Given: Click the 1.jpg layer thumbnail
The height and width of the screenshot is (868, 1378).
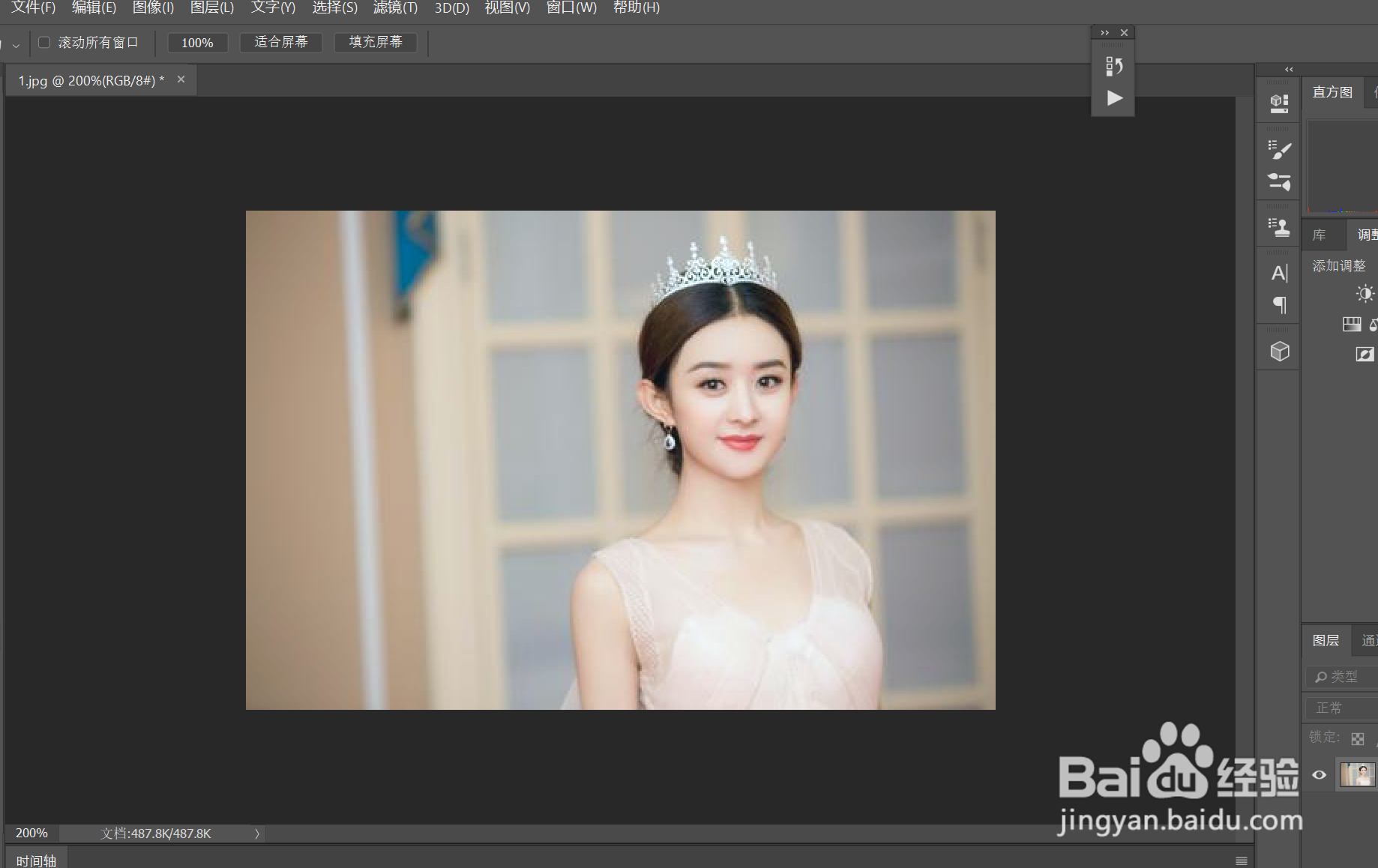Looking at the screenshot, I should coord(1356,775).
